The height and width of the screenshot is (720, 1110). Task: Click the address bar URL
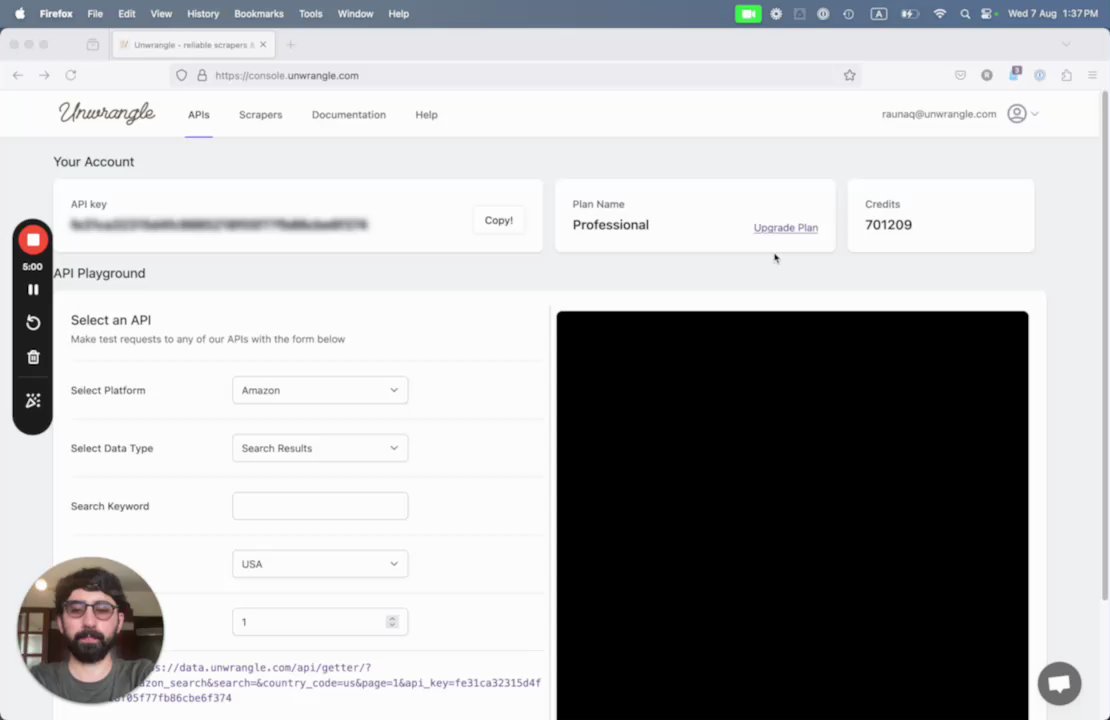coord(287,75)
